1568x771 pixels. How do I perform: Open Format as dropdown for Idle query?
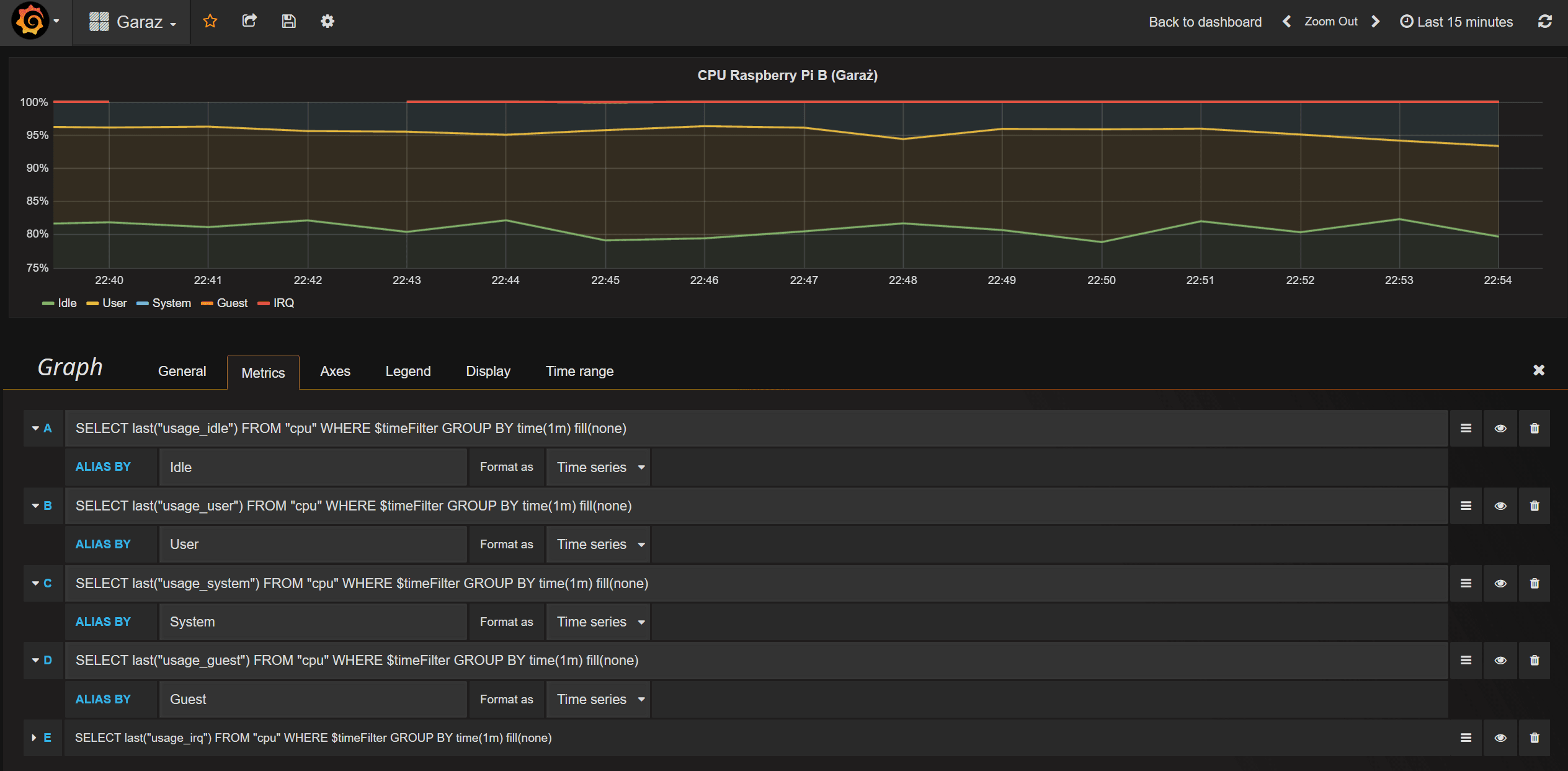599,467
